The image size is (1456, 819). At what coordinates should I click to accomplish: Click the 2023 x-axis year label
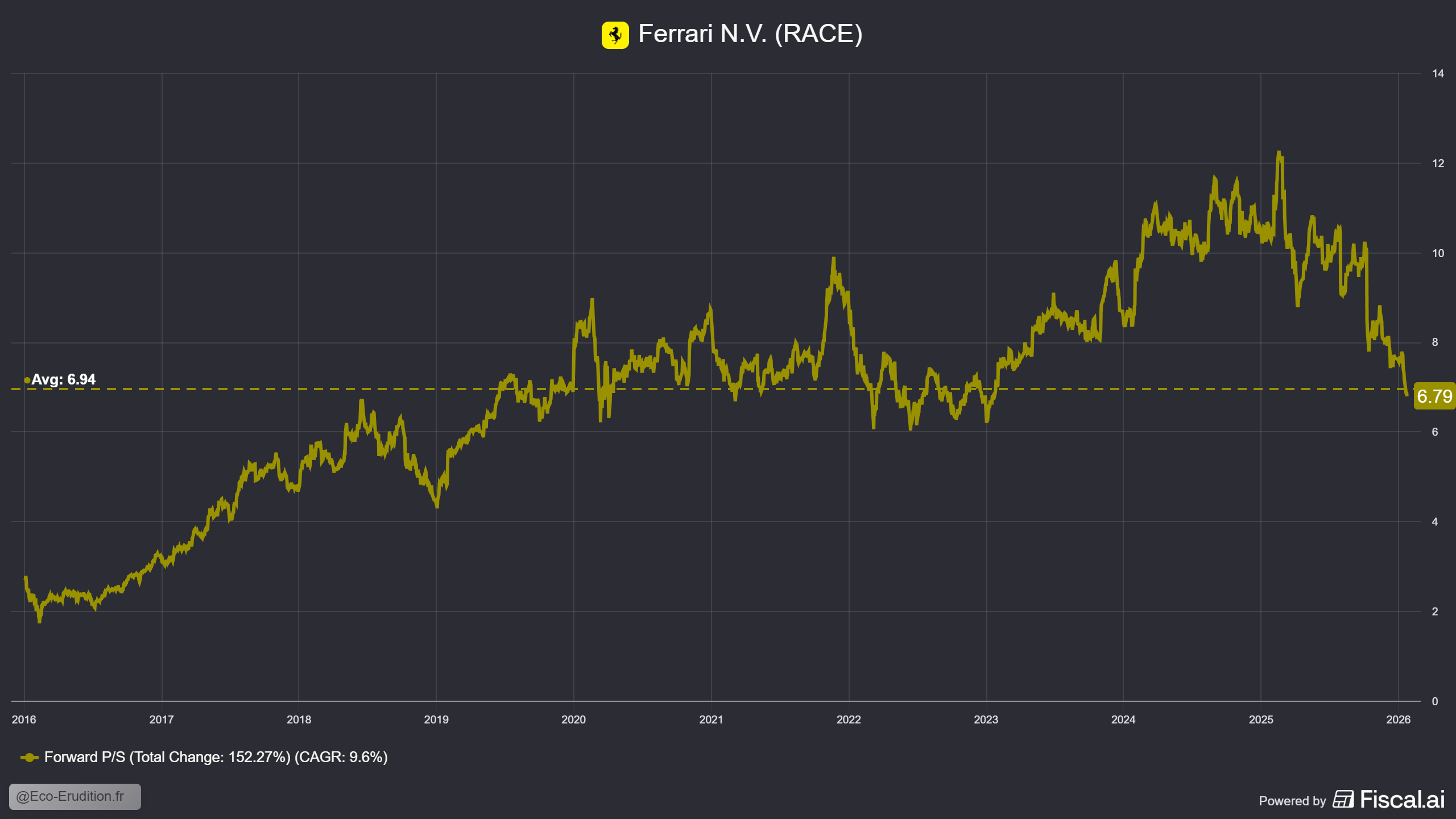[986, 719]
